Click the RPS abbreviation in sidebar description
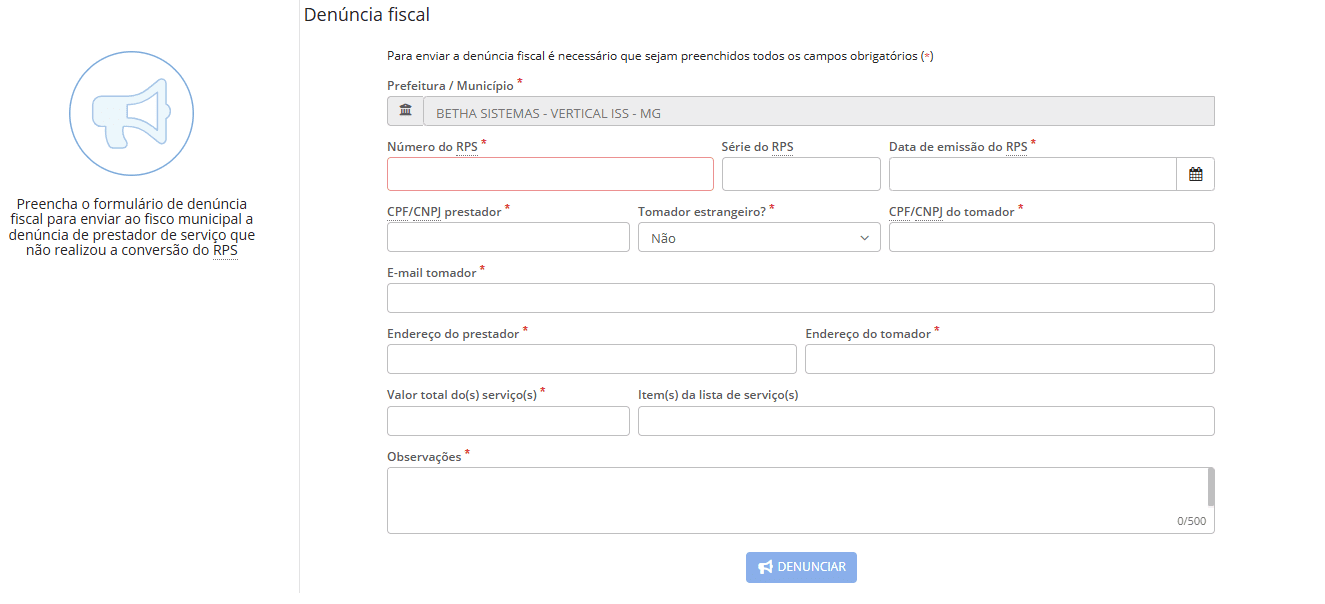The height and width of the screenshot is (604, 1325). pos(225,251)
